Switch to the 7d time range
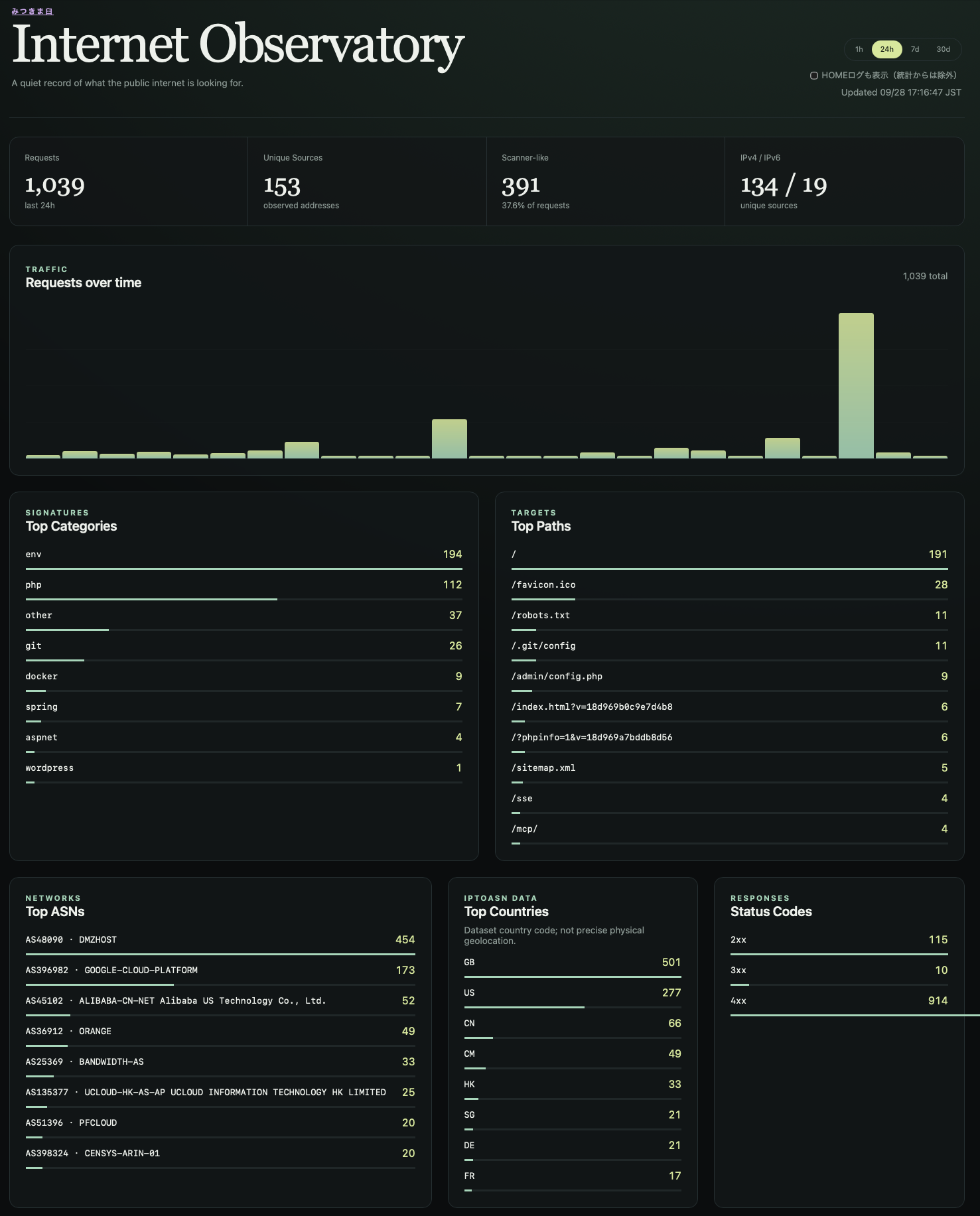This screenshot has width=980, height=1216. pyautogui.click(x=914, y=49)
